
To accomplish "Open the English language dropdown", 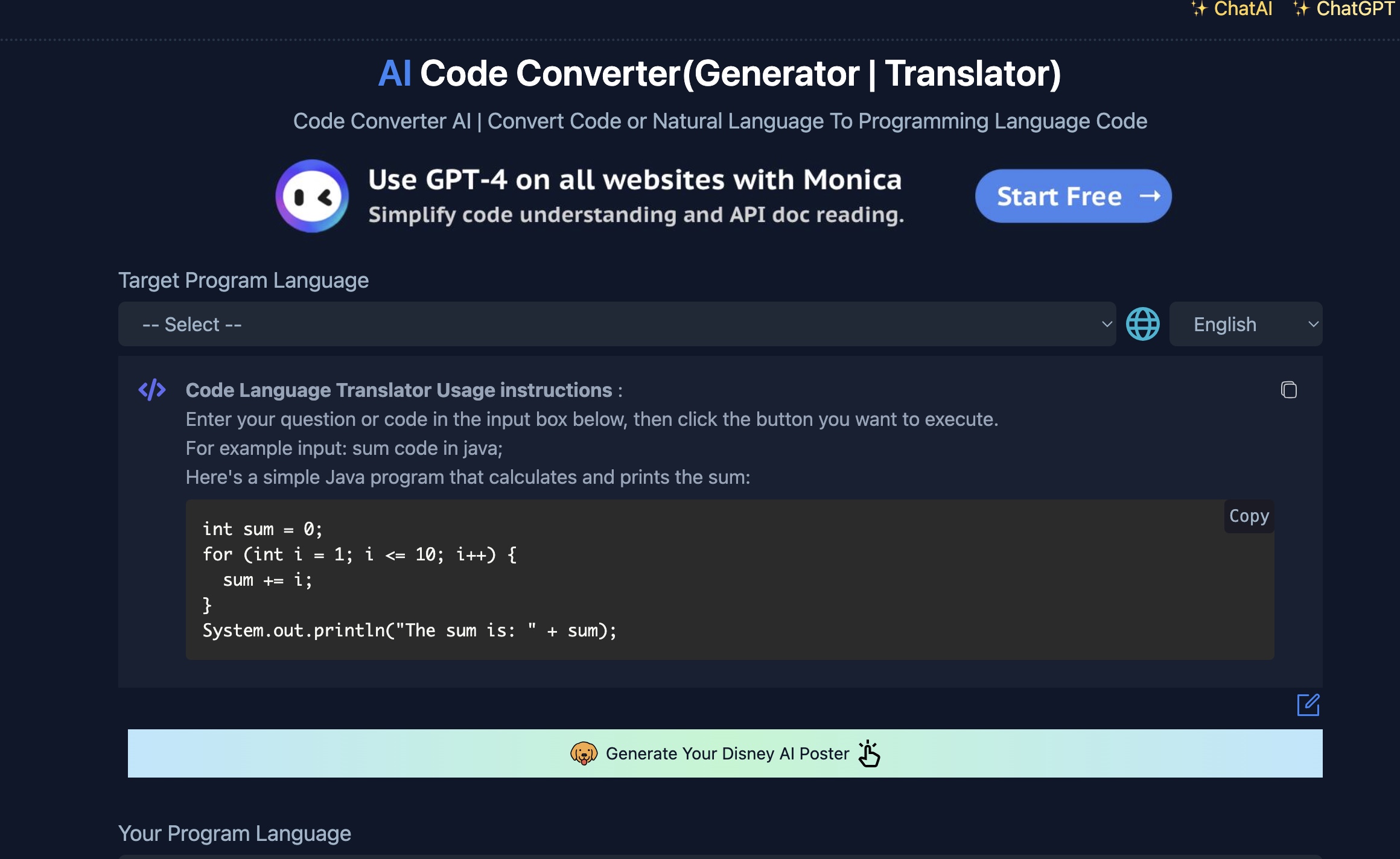I will 1245,324.
